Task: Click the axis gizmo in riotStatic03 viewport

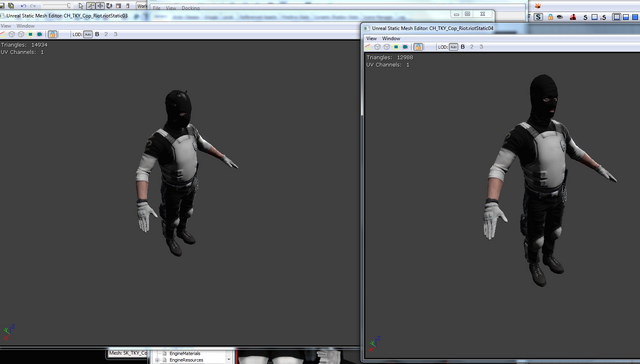Action: 8,332
